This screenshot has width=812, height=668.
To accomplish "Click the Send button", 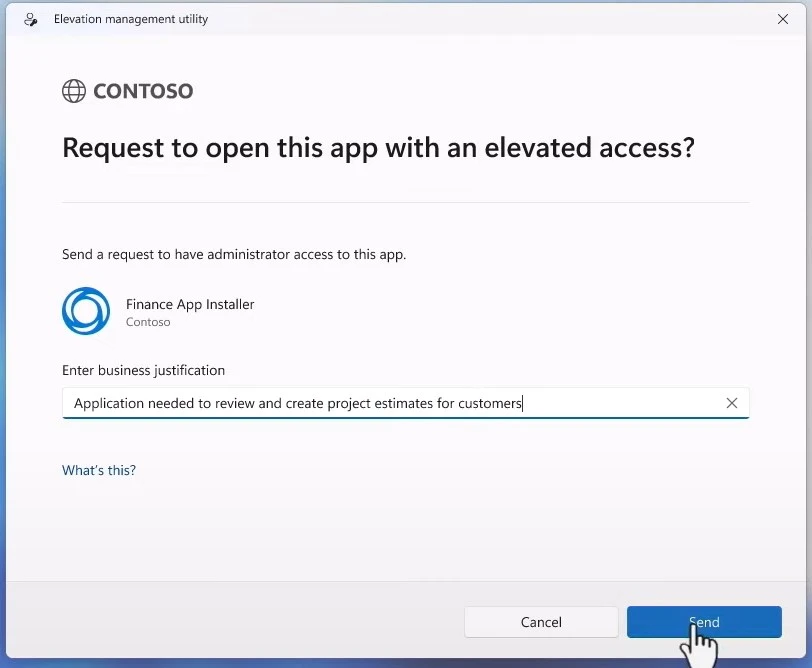I will click(704, 622).
